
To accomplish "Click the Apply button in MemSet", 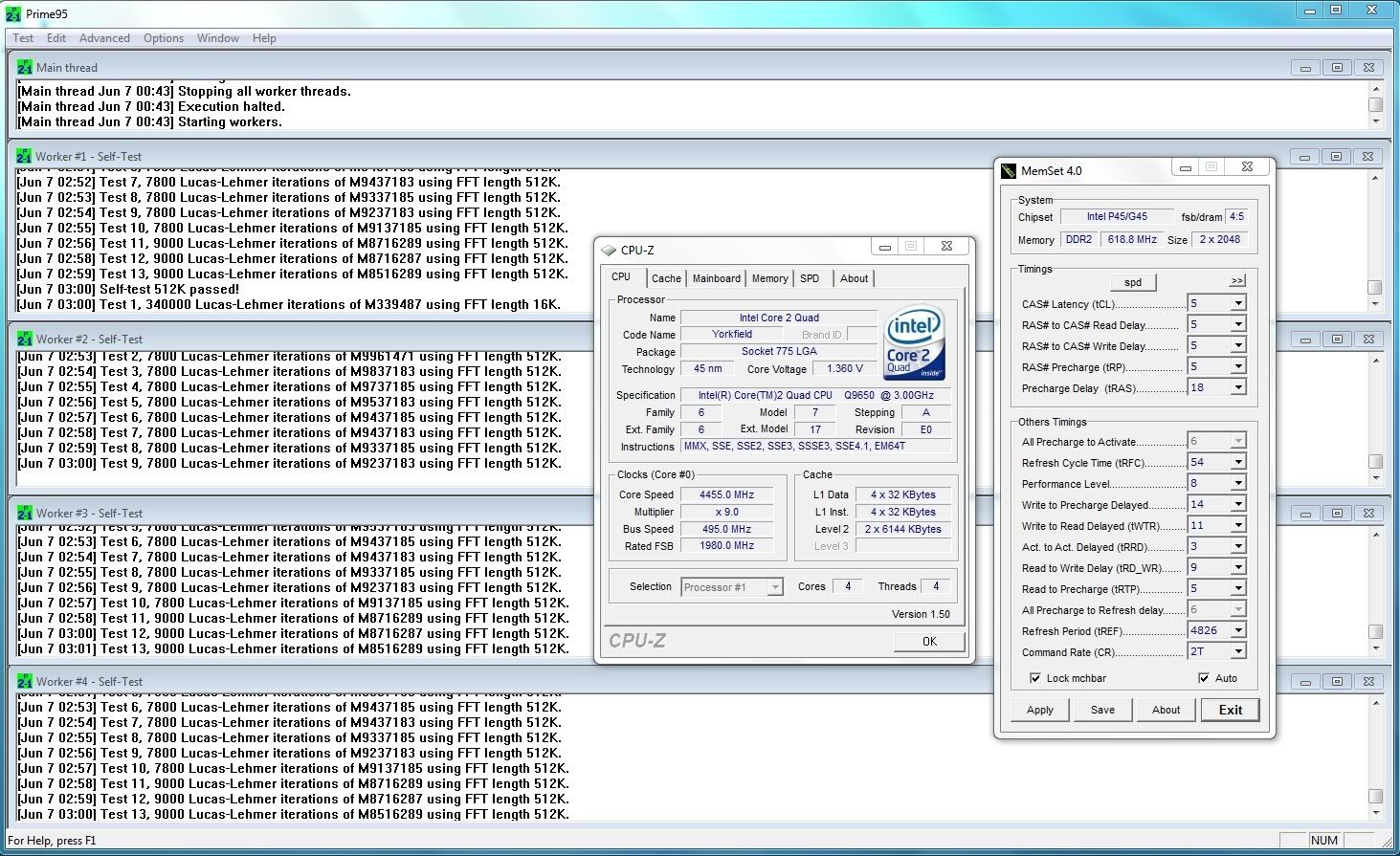I will click(x=1040, y=710).
